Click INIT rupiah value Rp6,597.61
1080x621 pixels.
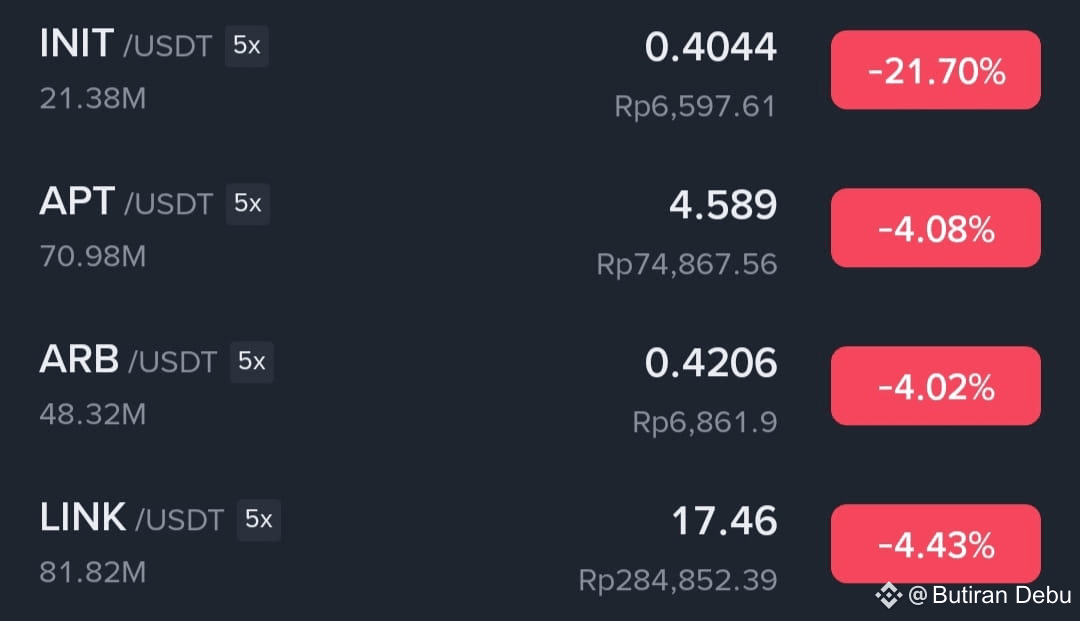coord(695,107)
